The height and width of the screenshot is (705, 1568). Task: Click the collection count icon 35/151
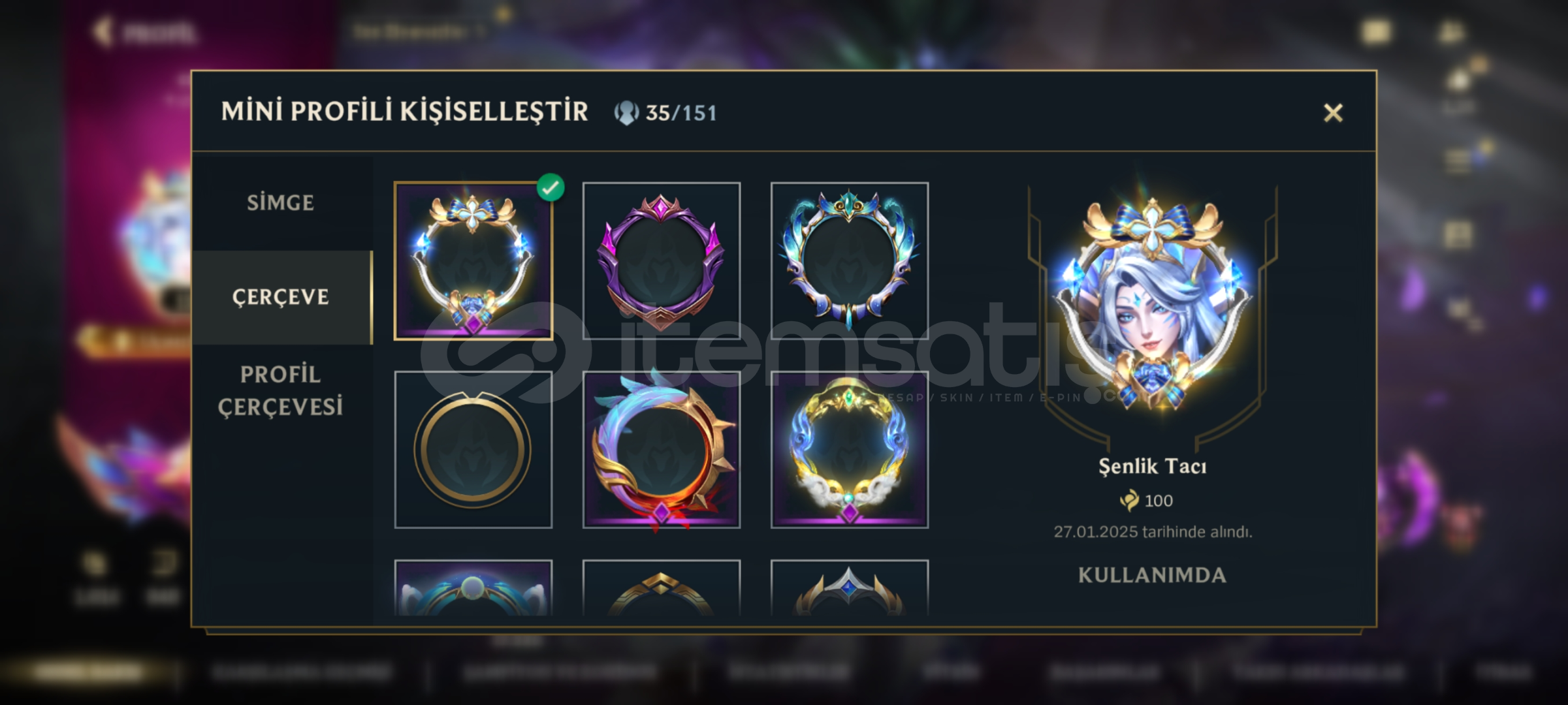pyautogui.click(x=626, y=113)
